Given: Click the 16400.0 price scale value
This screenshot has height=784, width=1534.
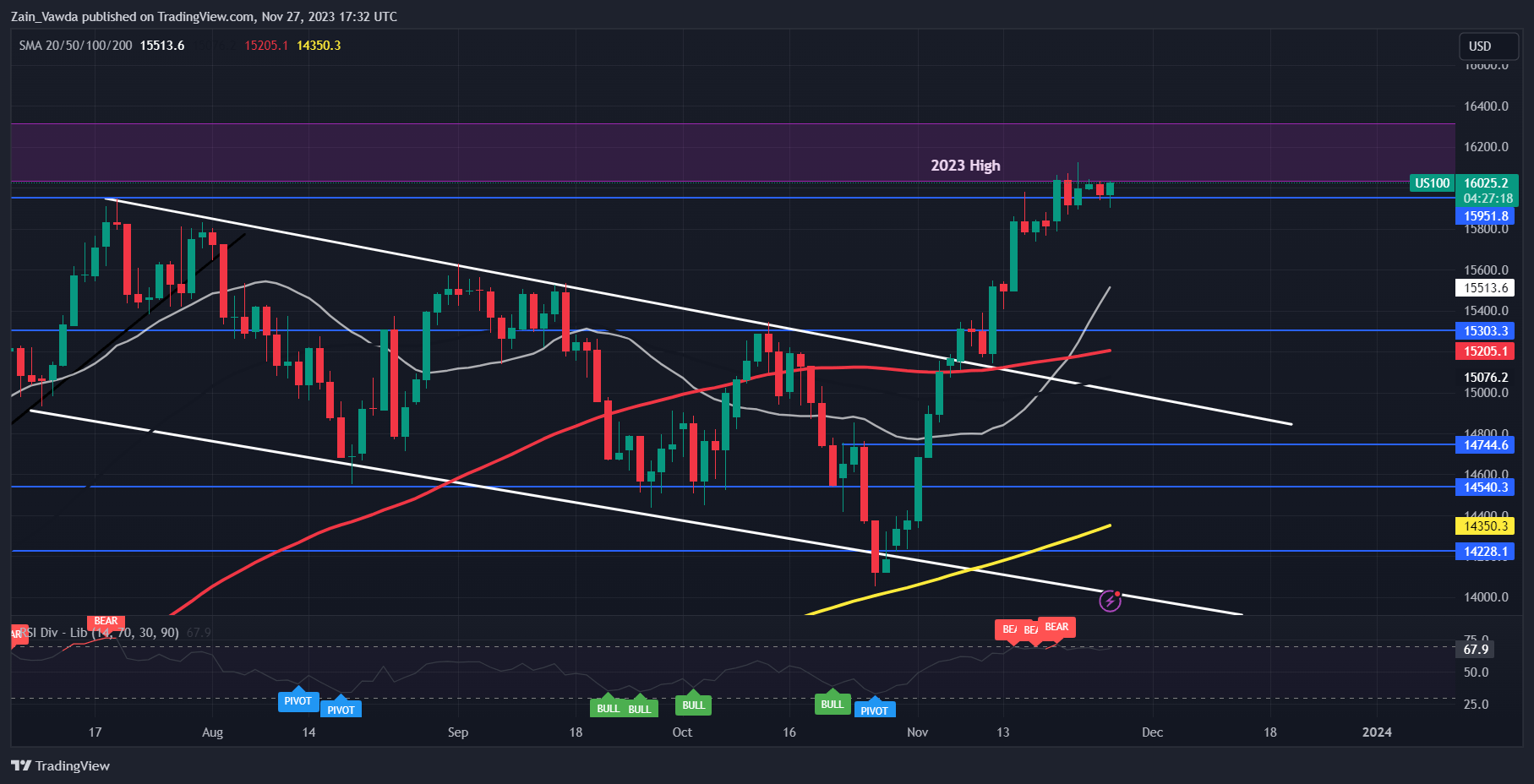Looking at the screenshot, I should (1486, 106).
